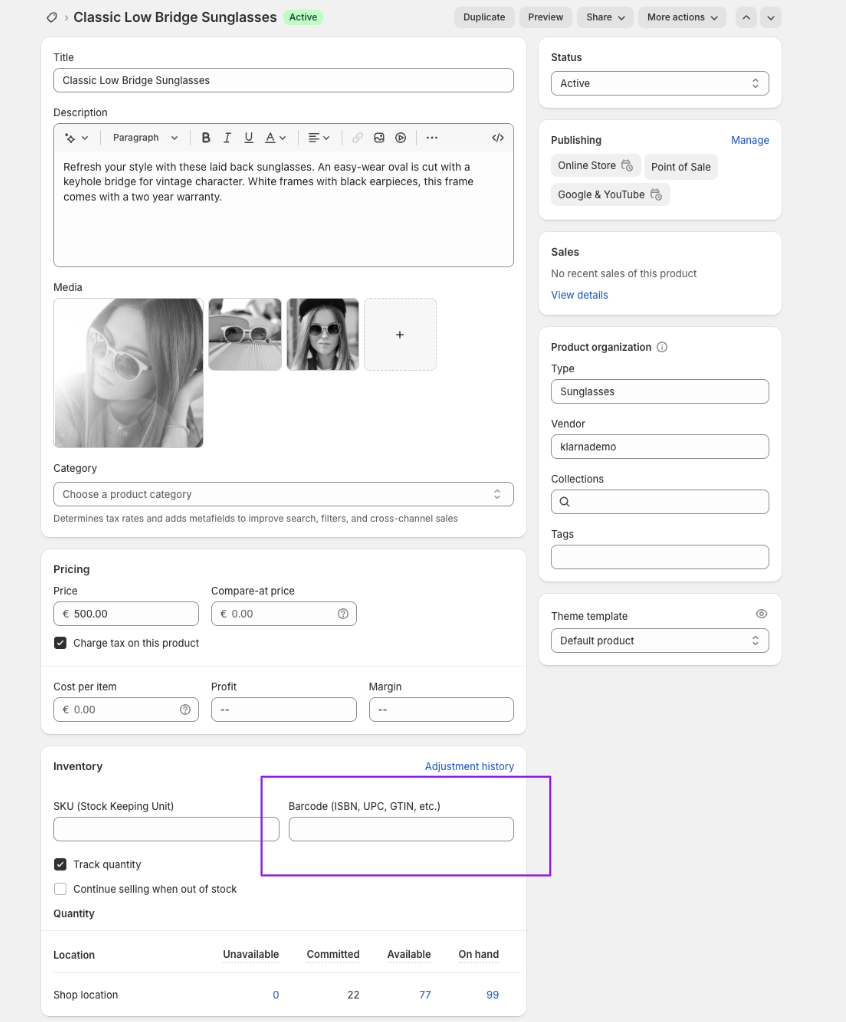The image size is (846, 1022).
Task: Enable Continue selling when out of stock
Action: coord(61,889)
